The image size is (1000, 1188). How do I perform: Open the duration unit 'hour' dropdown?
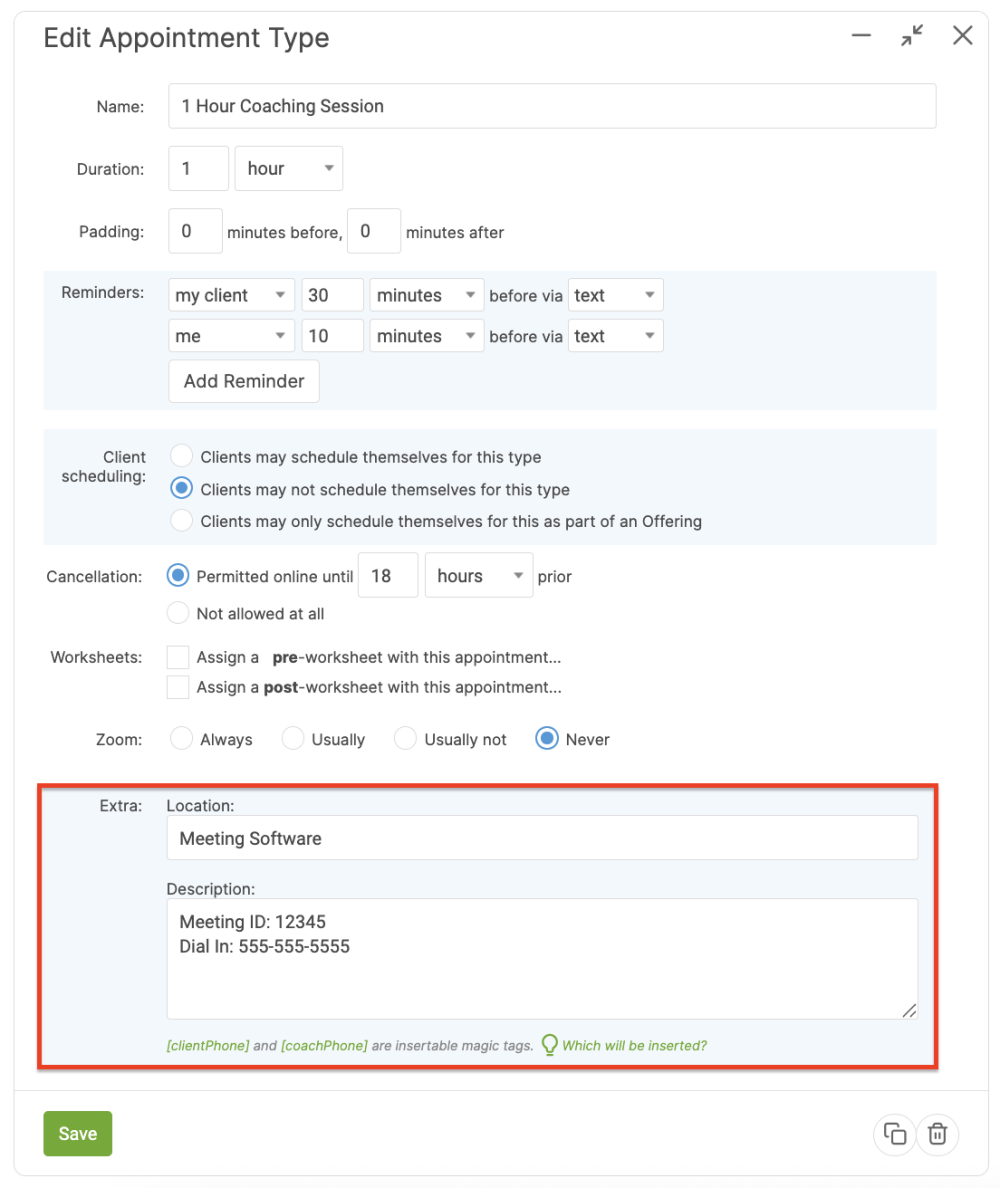click(289, 169)
